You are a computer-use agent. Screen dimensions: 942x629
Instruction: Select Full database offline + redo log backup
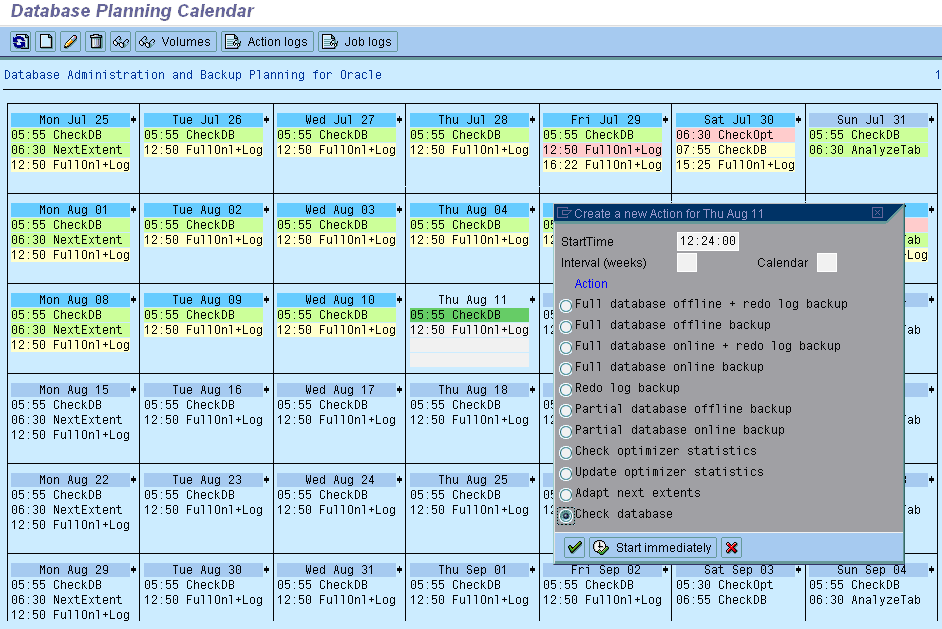point(566,305)
